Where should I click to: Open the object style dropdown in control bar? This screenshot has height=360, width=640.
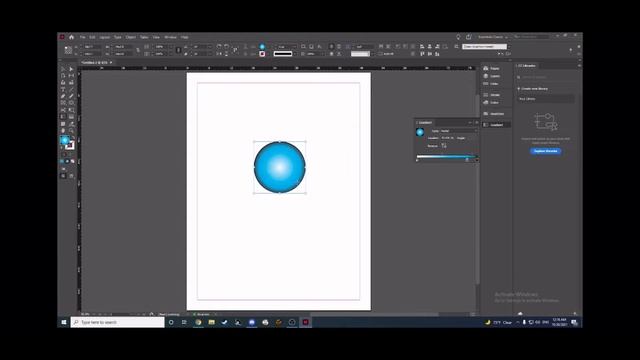point(486,47)
